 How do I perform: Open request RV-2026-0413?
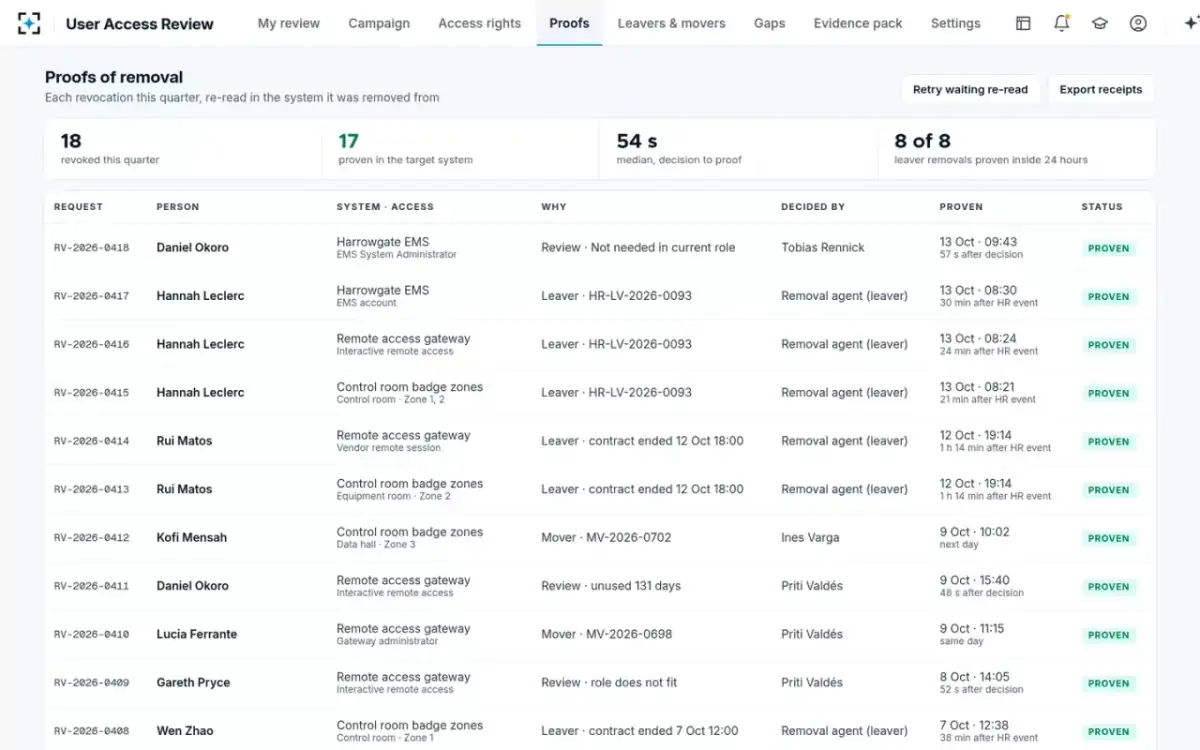click(91, 489)
